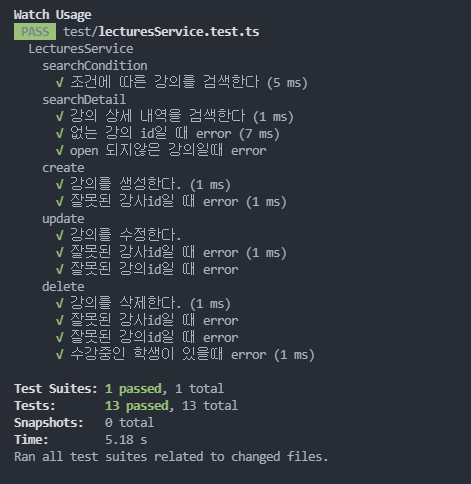Screen dimensions: 471x484
Task: Click the delete describe group
Action: (63, 287)
